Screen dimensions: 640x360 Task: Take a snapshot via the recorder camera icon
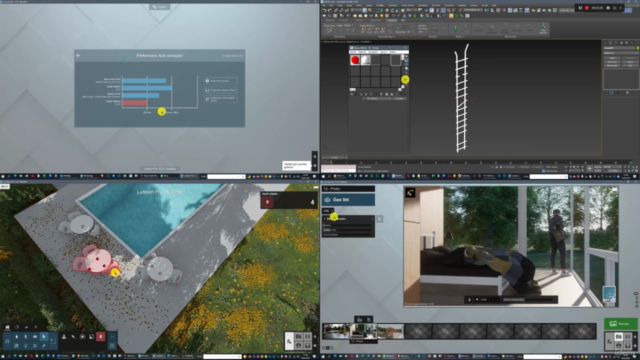pyautogui.click(x=608, y=8)
